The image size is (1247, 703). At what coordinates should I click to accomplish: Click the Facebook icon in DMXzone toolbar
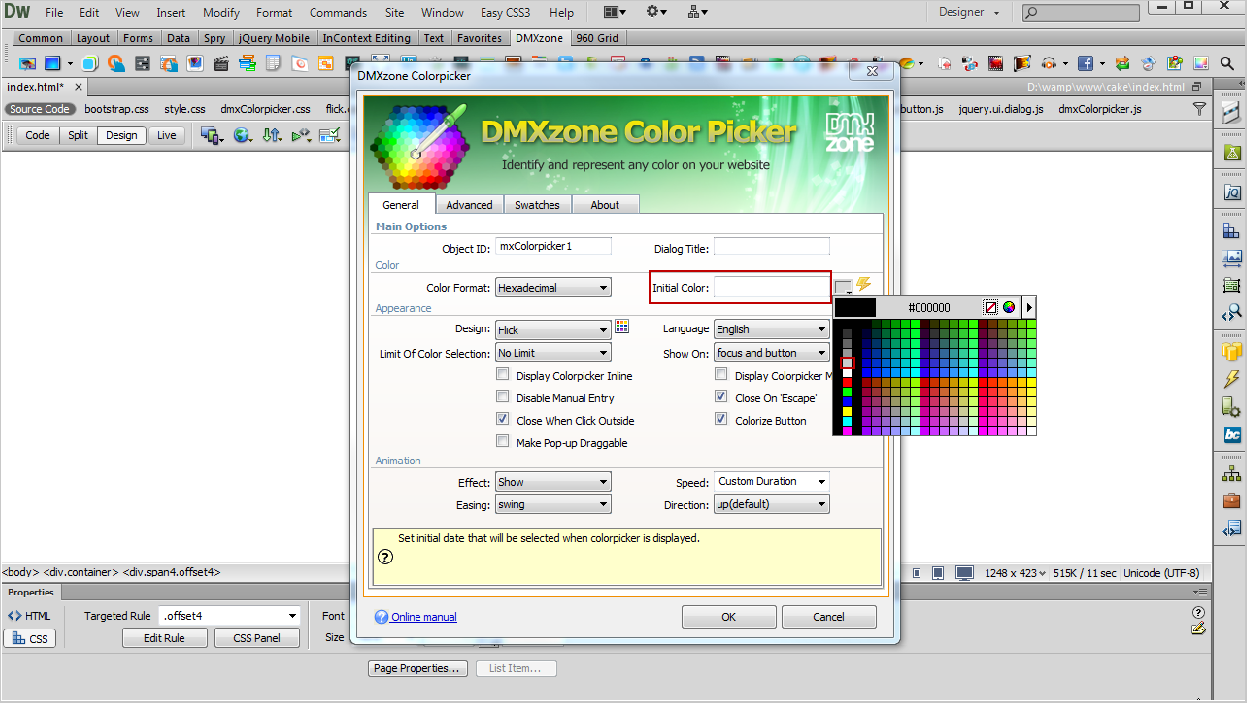click(1085, 63)
